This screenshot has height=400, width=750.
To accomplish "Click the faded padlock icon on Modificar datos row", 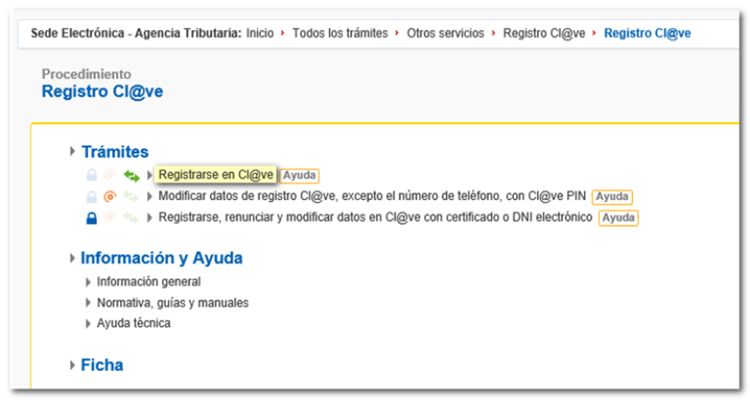I will [x=92, y=197].
